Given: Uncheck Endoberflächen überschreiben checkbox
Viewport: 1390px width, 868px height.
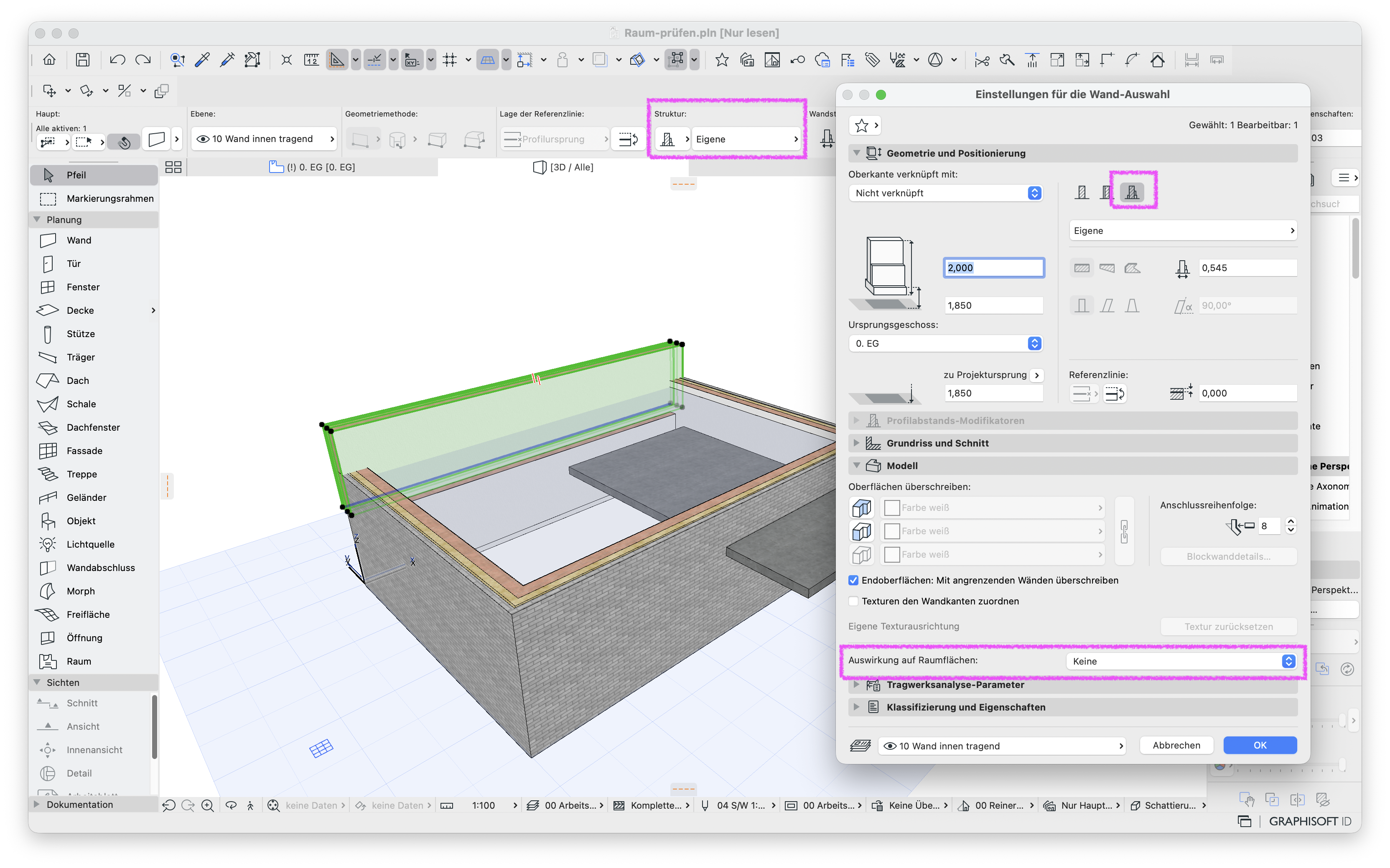Looking at the screenshot, I should (853, 580).
